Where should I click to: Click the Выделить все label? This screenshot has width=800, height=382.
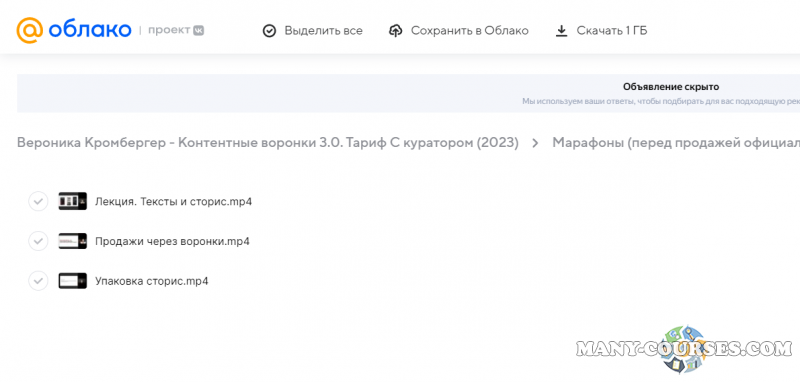click(323, 31)
